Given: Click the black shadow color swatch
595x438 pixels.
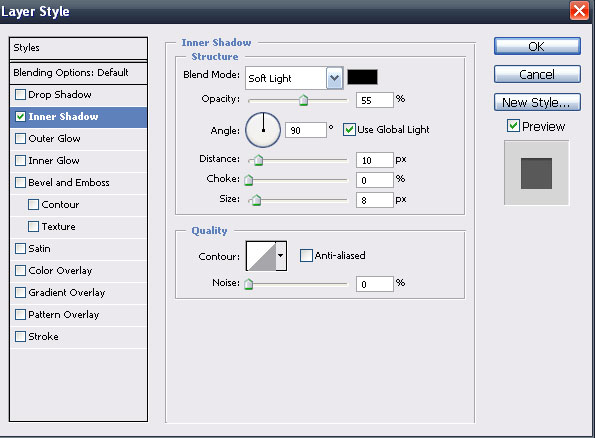Looking at the screenshot, I should (x=362, y=77).
